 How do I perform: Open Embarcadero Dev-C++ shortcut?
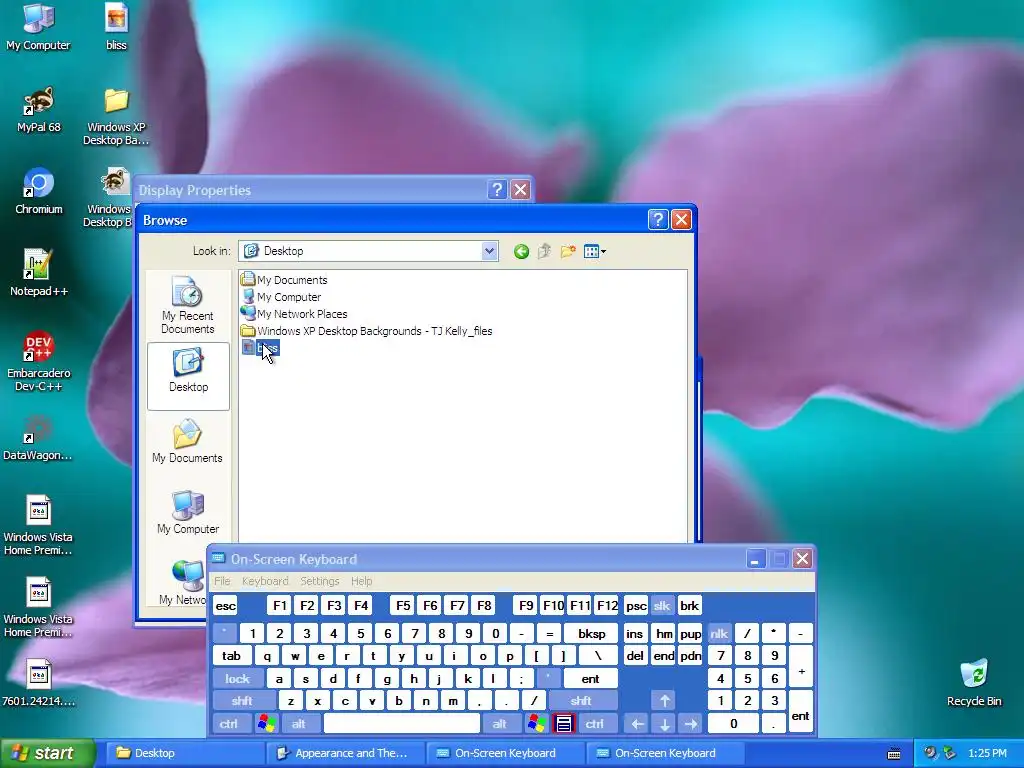[x=39, y=361]
